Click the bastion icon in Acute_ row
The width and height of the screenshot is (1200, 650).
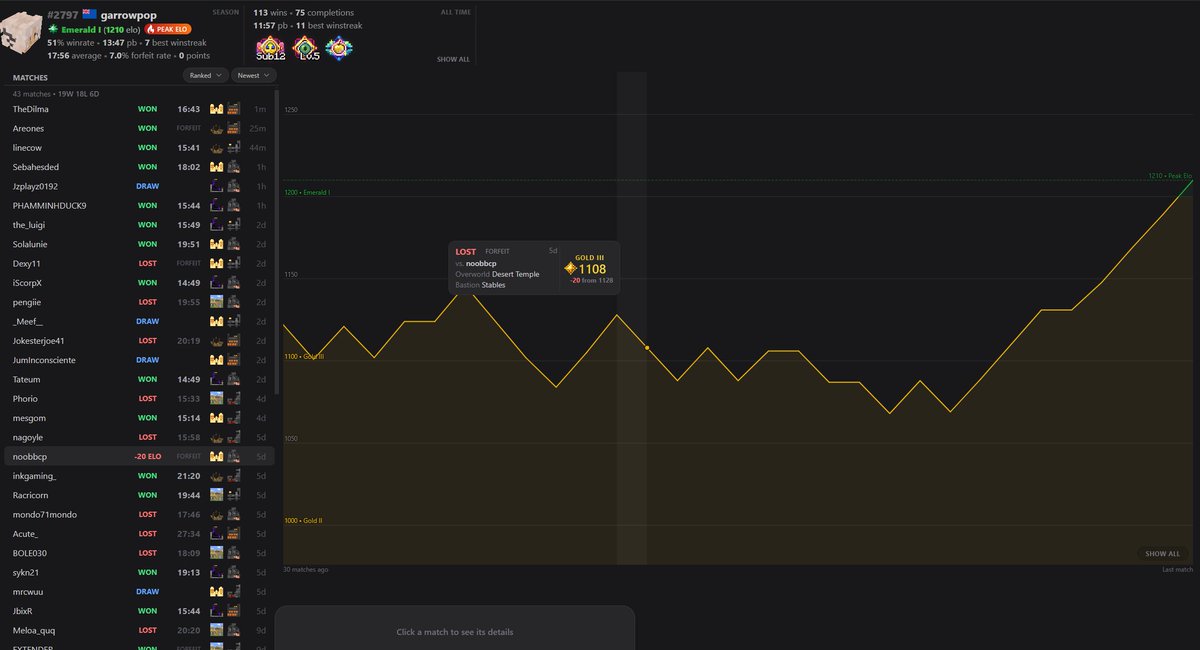point(233,534)
